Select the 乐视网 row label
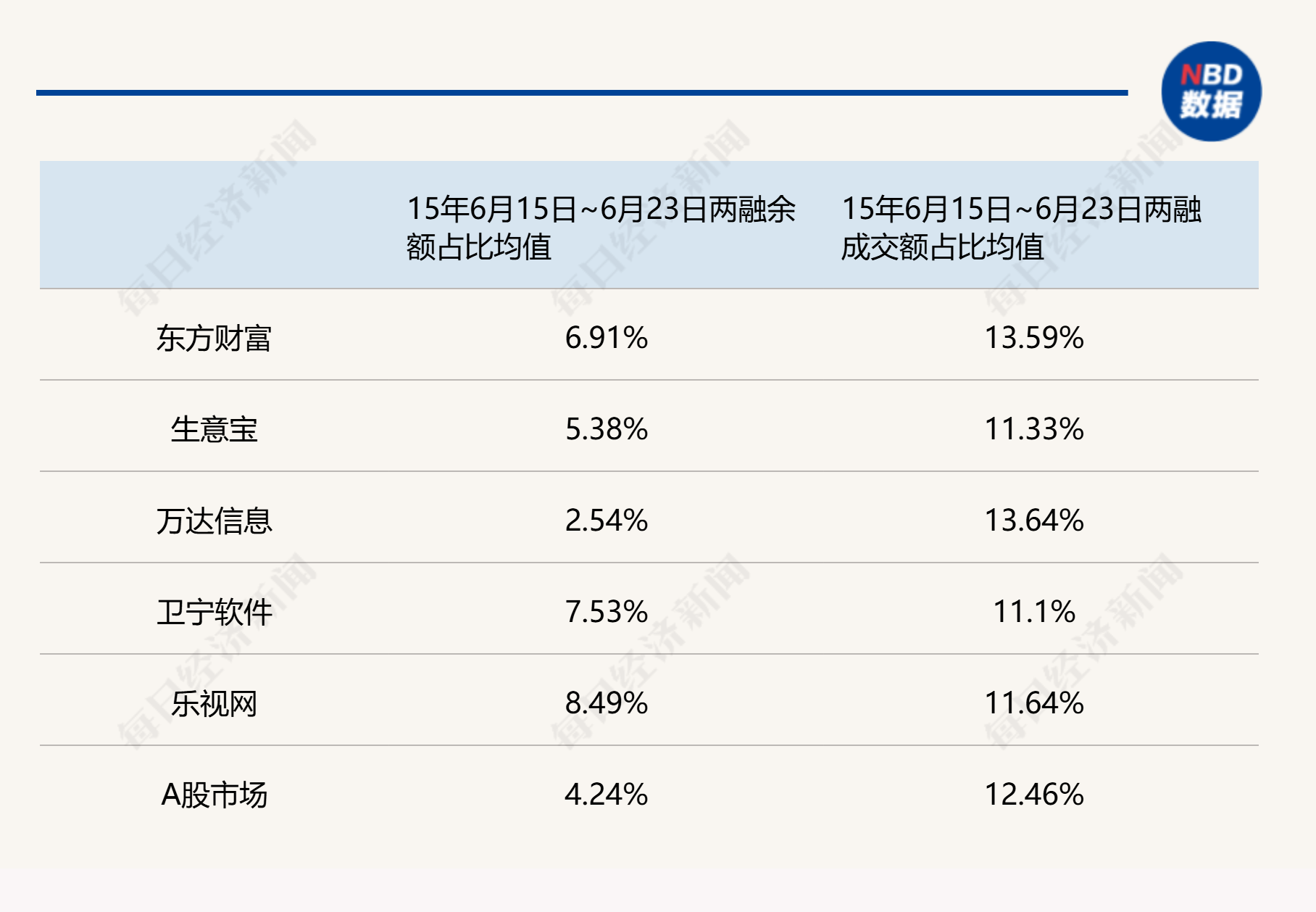The height and width of the screenshot is (912, 1316). [214, 703]
